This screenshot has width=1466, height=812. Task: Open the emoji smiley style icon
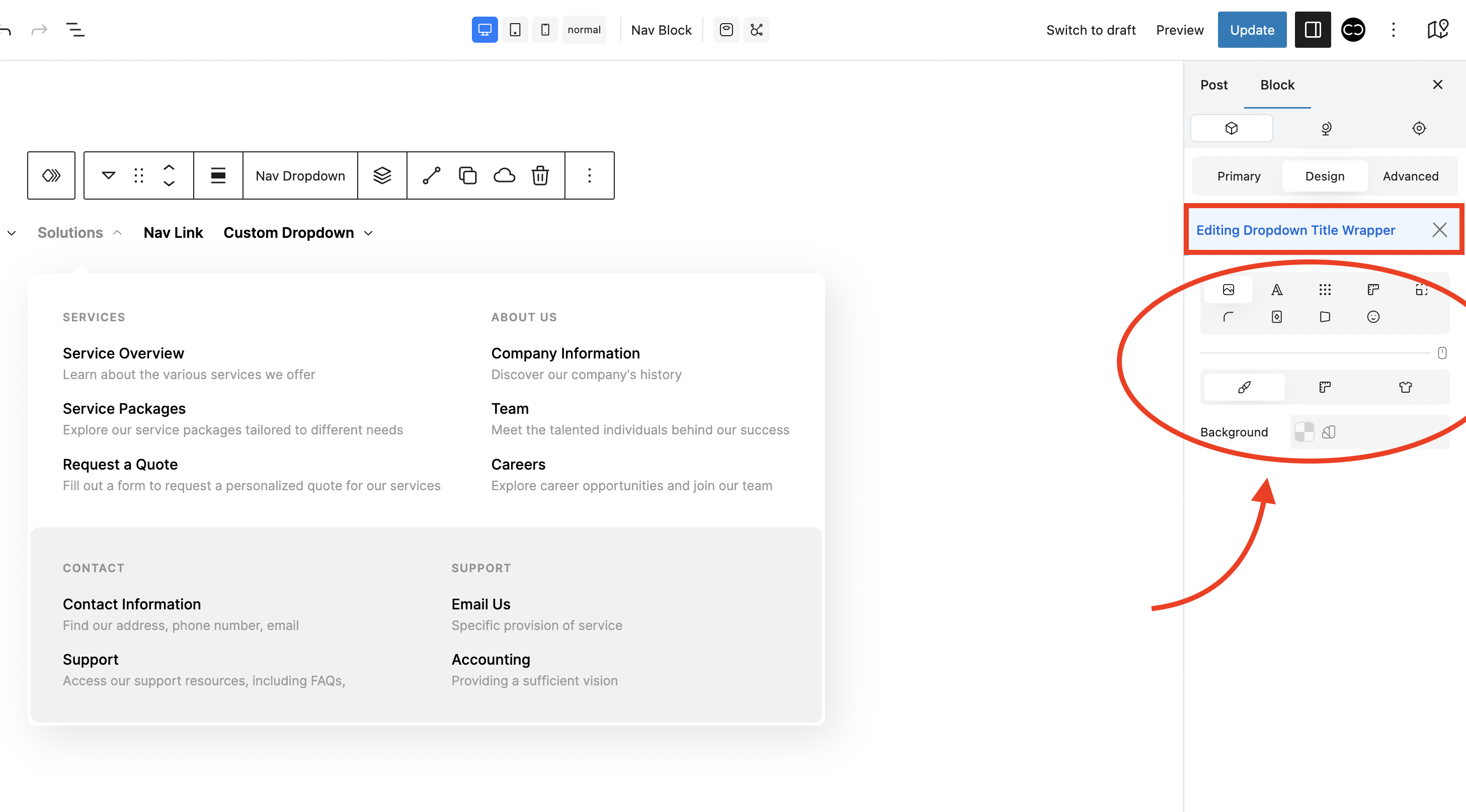click(1372, 317)
